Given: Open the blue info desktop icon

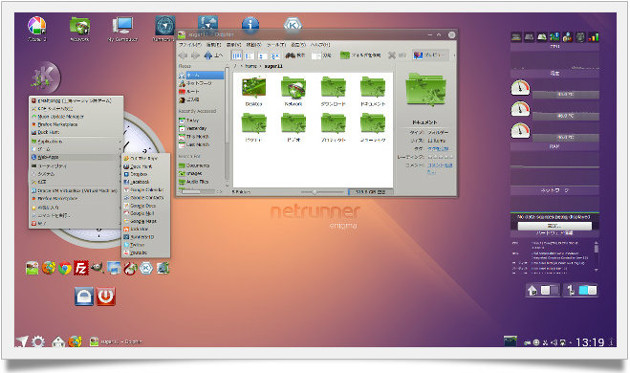Looking at the screenshot, I should click(250, 25).
